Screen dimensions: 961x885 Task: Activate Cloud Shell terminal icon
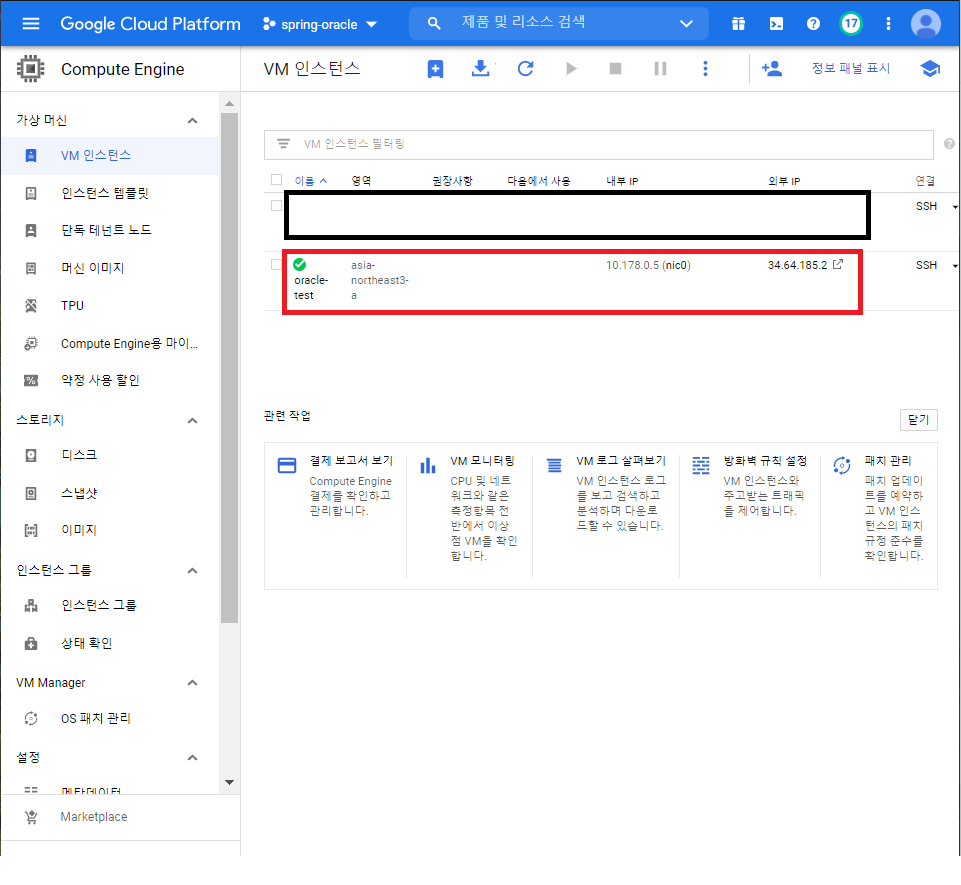click(776, 24)
